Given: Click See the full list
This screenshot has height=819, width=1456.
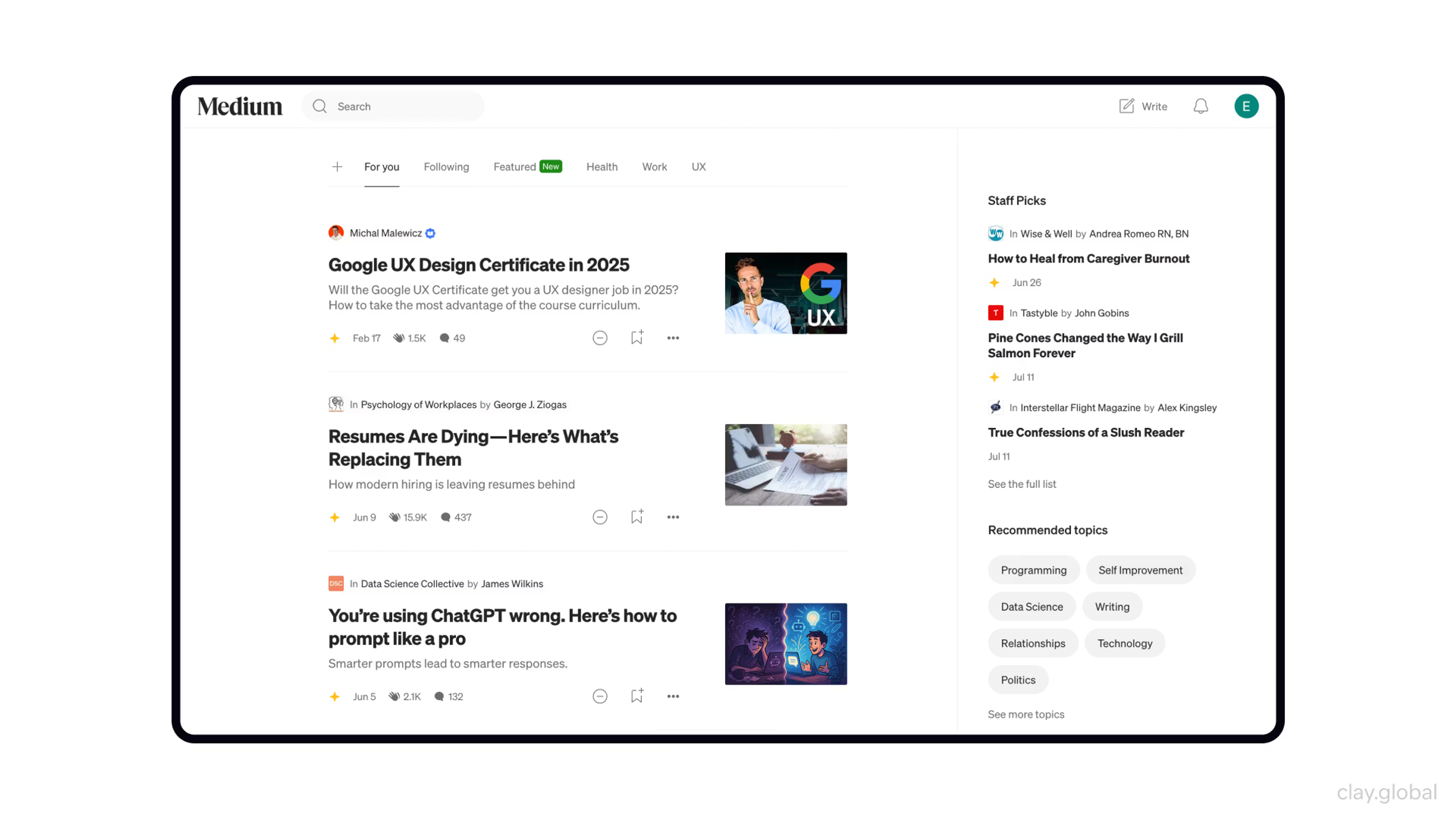Looking at the screenshot, I should pos(1022,484).
